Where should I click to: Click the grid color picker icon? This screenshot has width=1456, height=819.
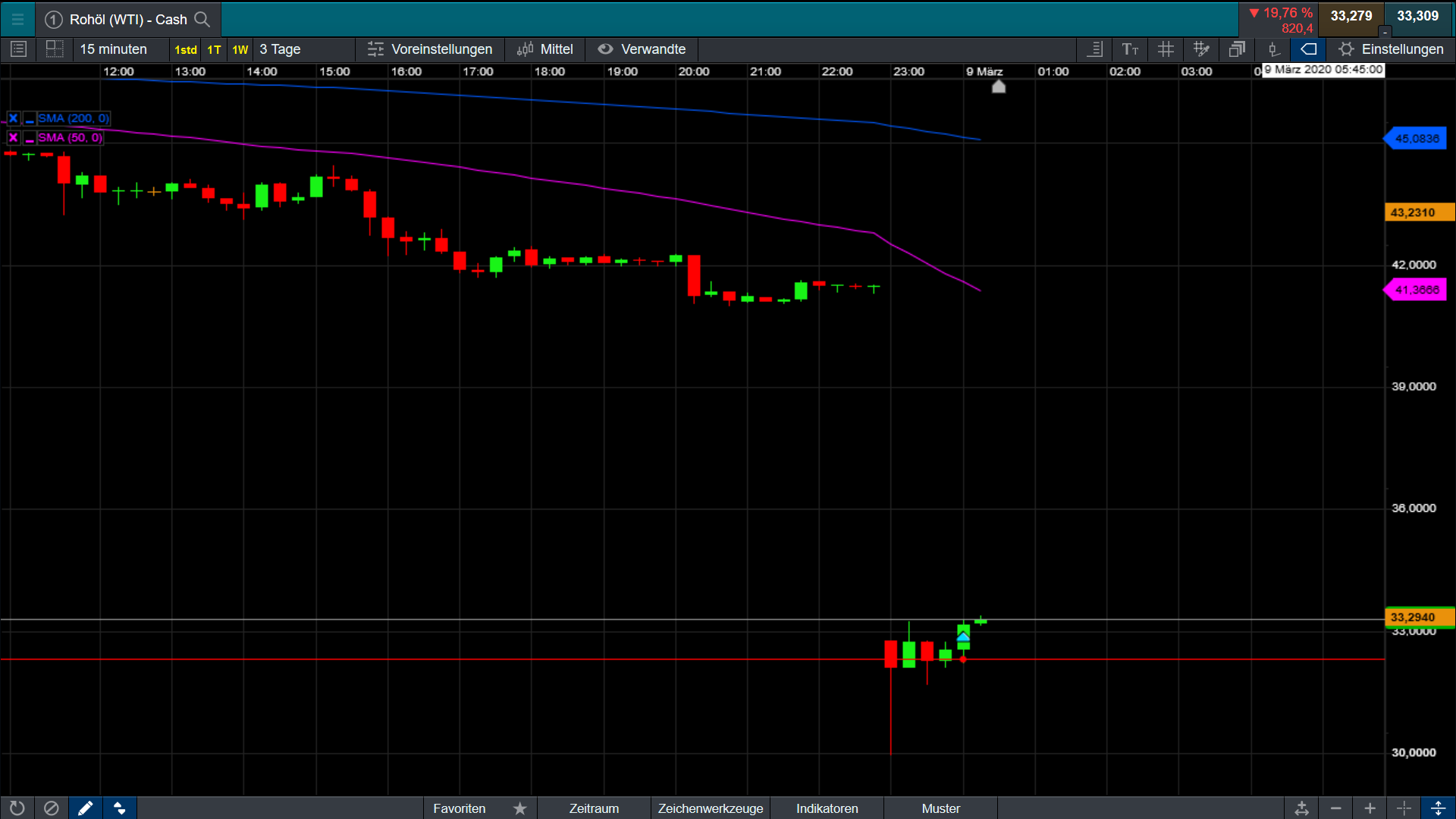(x=1201, y=49)
